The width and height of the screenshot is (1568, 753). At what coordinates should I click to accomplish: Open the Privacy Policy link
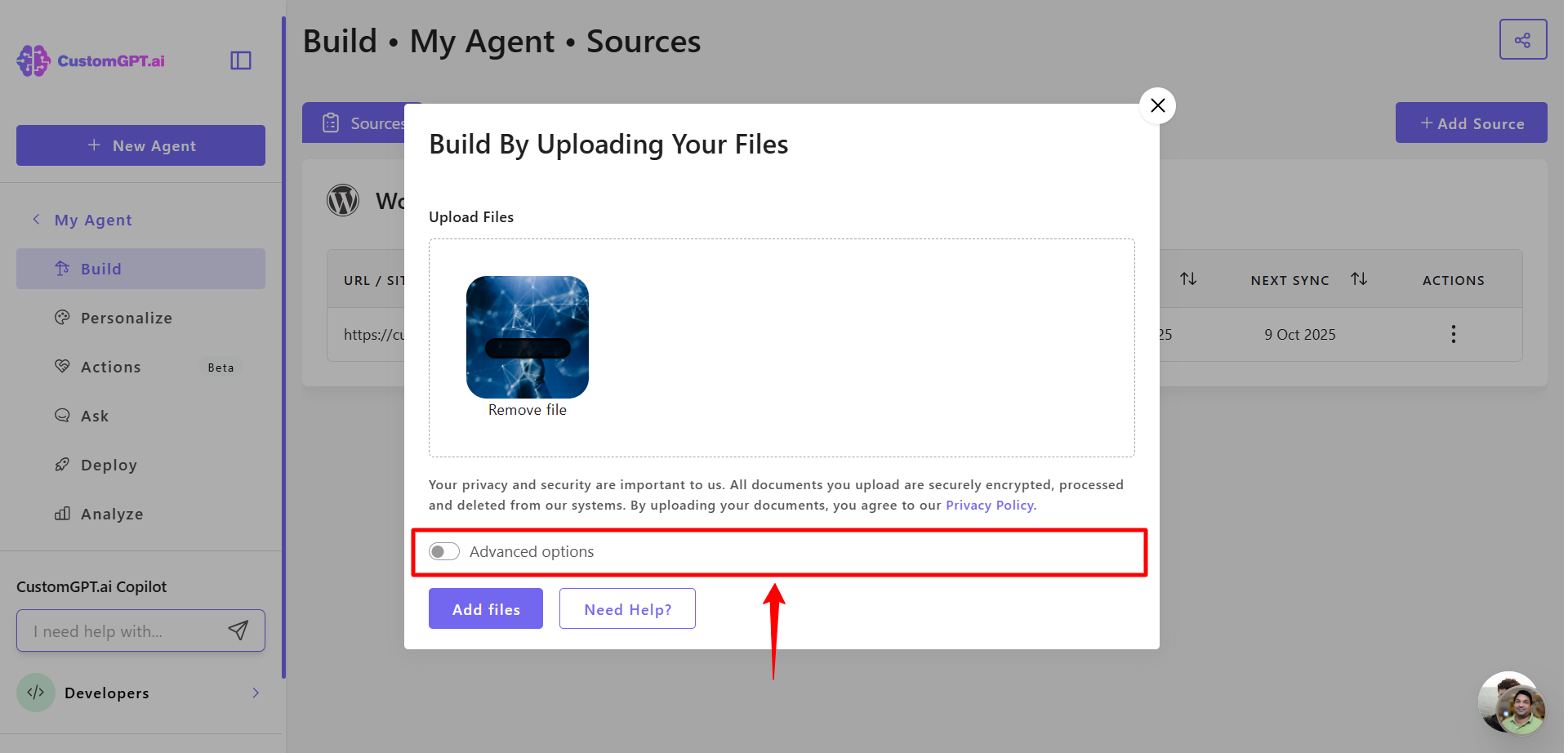(x=990, y=506)
